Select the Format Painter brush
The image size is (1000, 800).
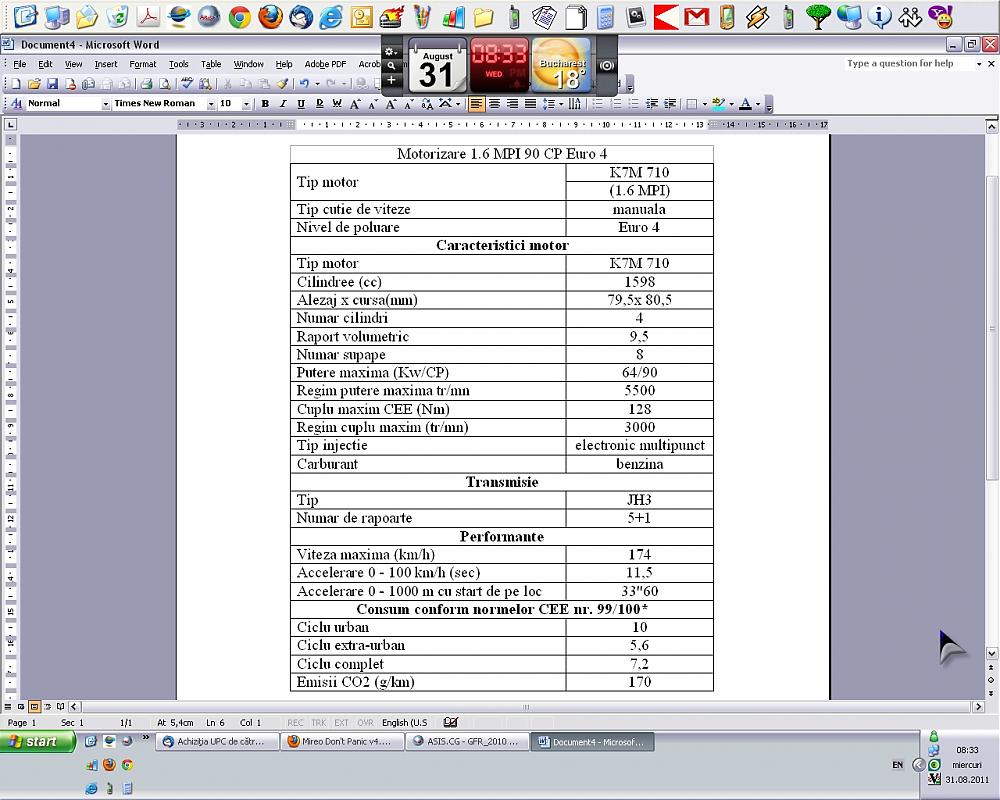(283, 84)
